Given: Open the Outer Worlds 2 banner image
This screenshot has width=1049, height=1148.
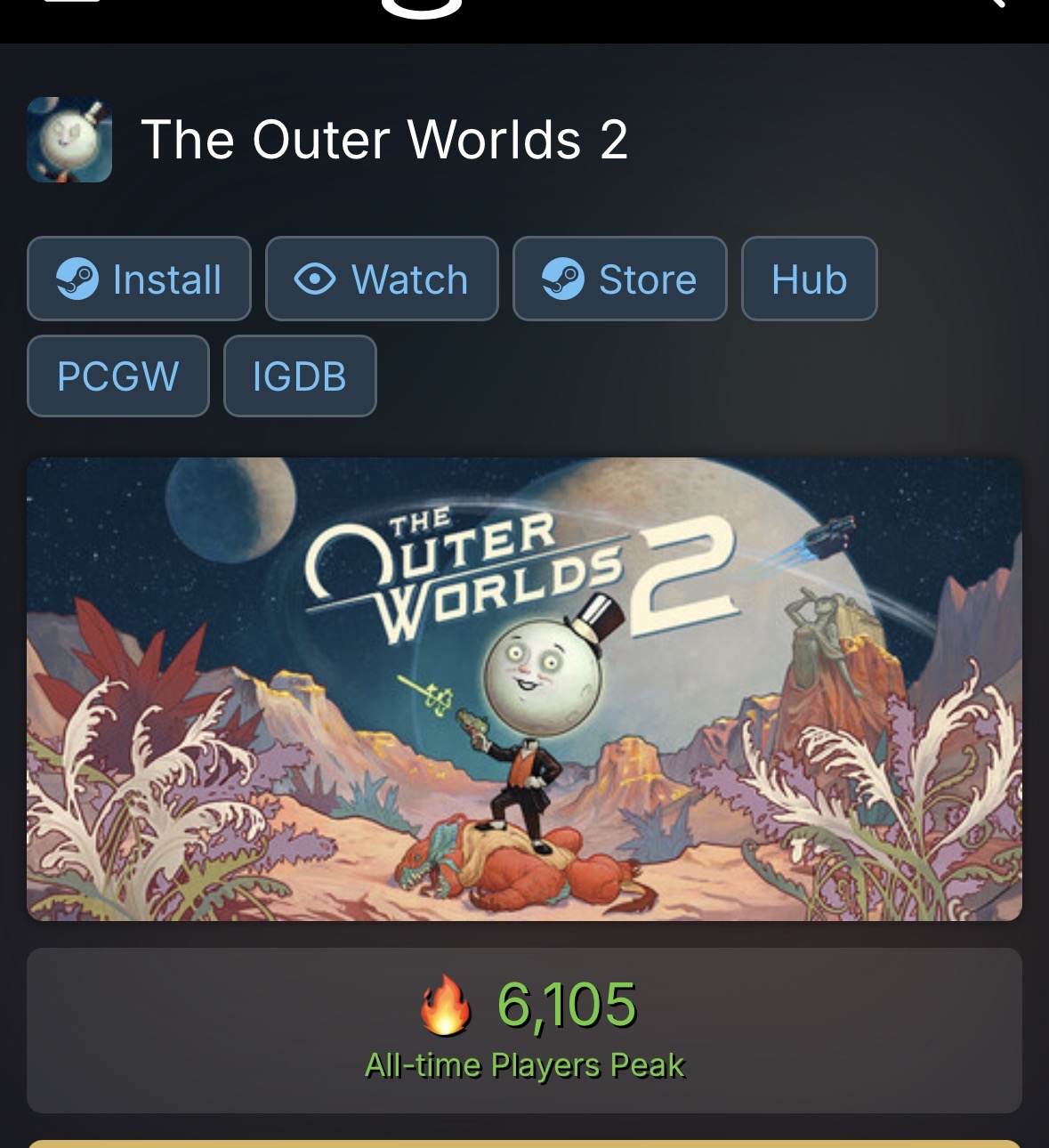Looking at the screenshot, I should [x=524, y=690].
